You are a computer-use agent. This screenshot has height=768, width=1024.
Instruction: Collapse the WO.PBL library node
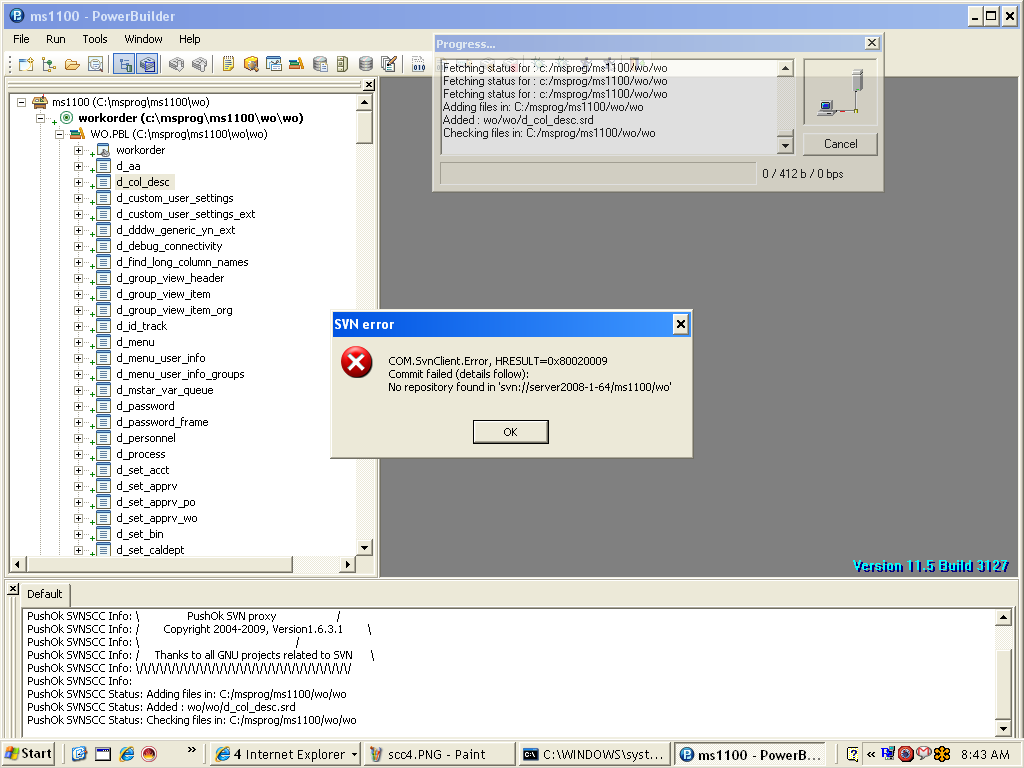(x=59, y=134)
